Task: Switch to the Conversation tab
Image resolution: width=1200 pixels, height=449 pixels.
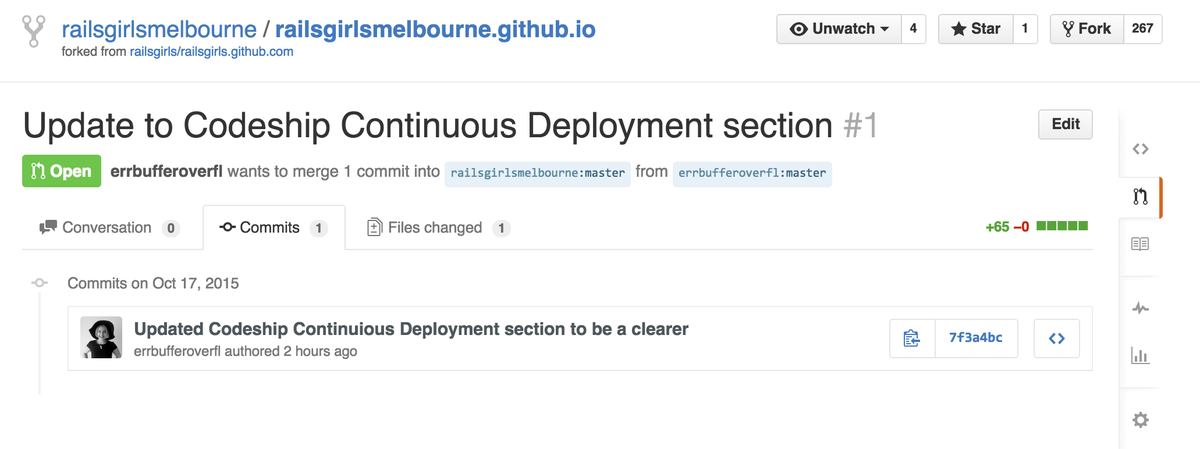Action: coord(109,228)
